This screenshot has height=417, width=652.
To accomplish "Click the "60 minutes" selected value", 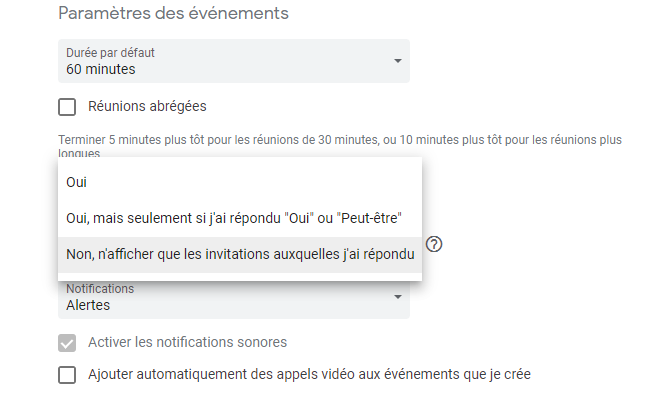I will [101, 69].
